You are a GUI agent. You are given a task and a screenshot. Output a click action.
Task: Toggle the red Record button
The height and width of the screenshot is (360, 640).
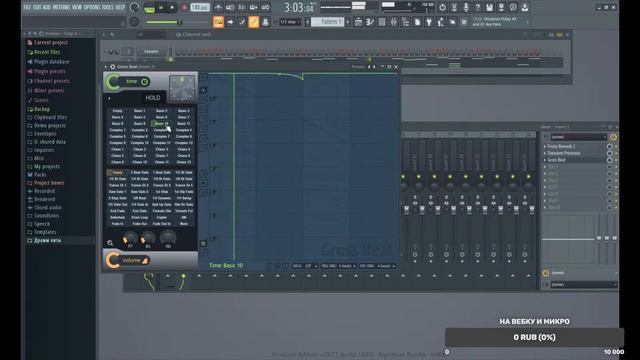(x=184, y=8)
